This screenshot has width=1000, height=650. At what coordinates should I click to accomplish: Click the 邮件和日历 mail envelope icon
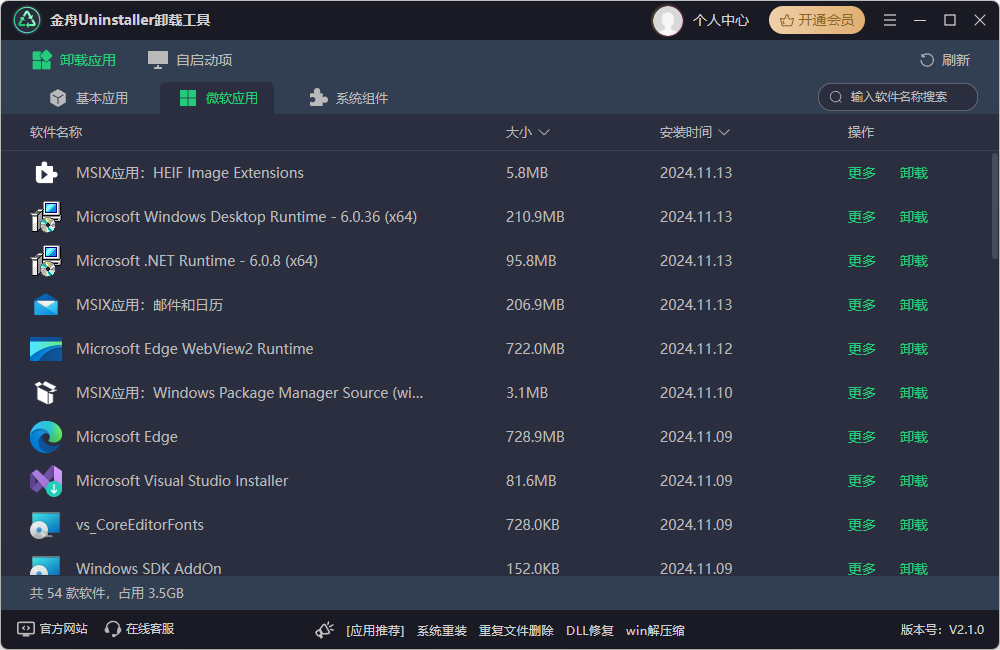point(46,305)
